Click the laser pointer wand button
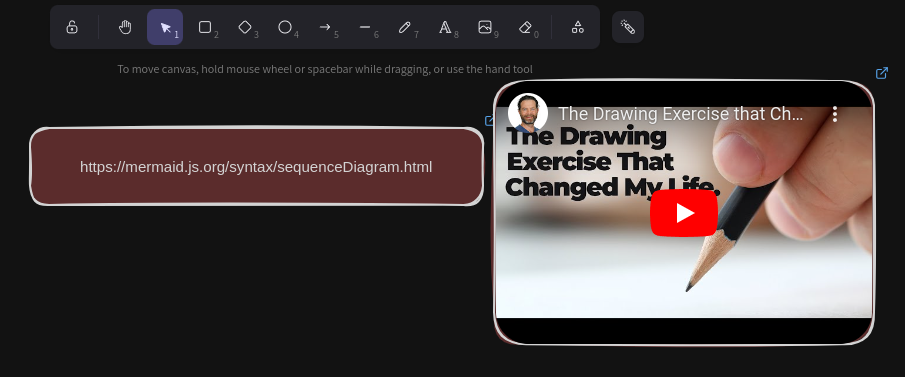The image size is (905, 377). pyautogui.click(x=628, y=27)
